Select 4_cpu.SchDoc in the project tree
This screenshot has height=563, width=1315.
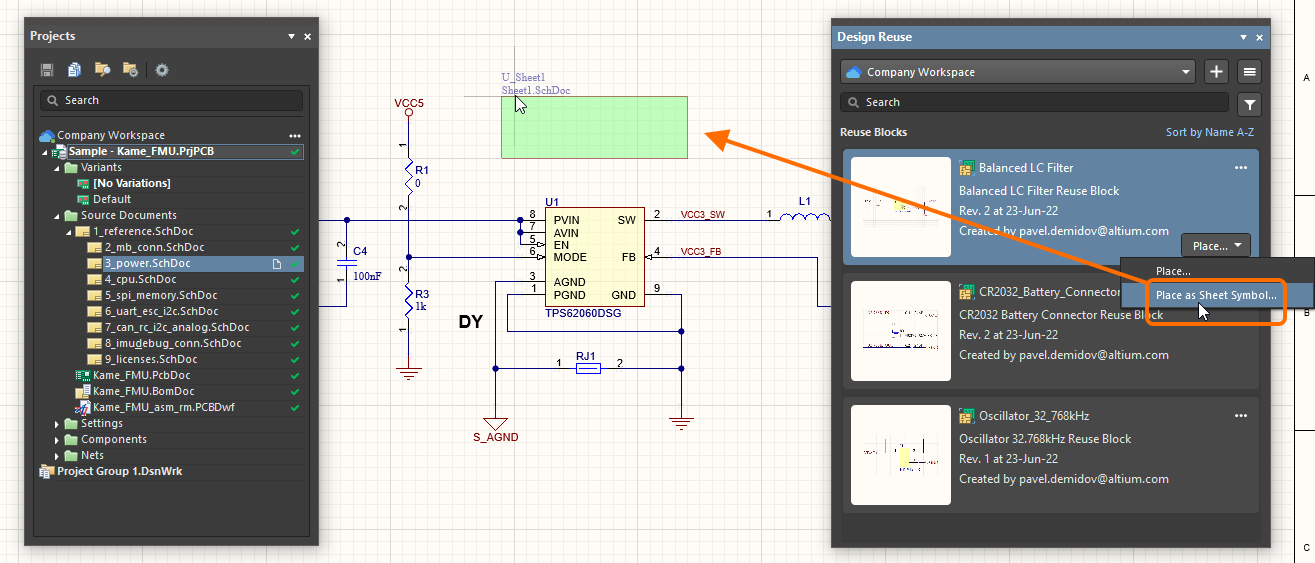[x=140, y=279]
